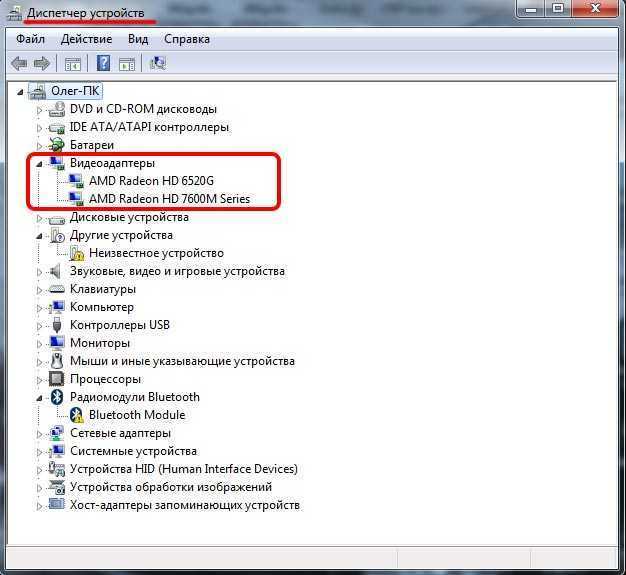Select the Сетевые адаптеры network icon
The image size is (626, 575).
point(57,433)
